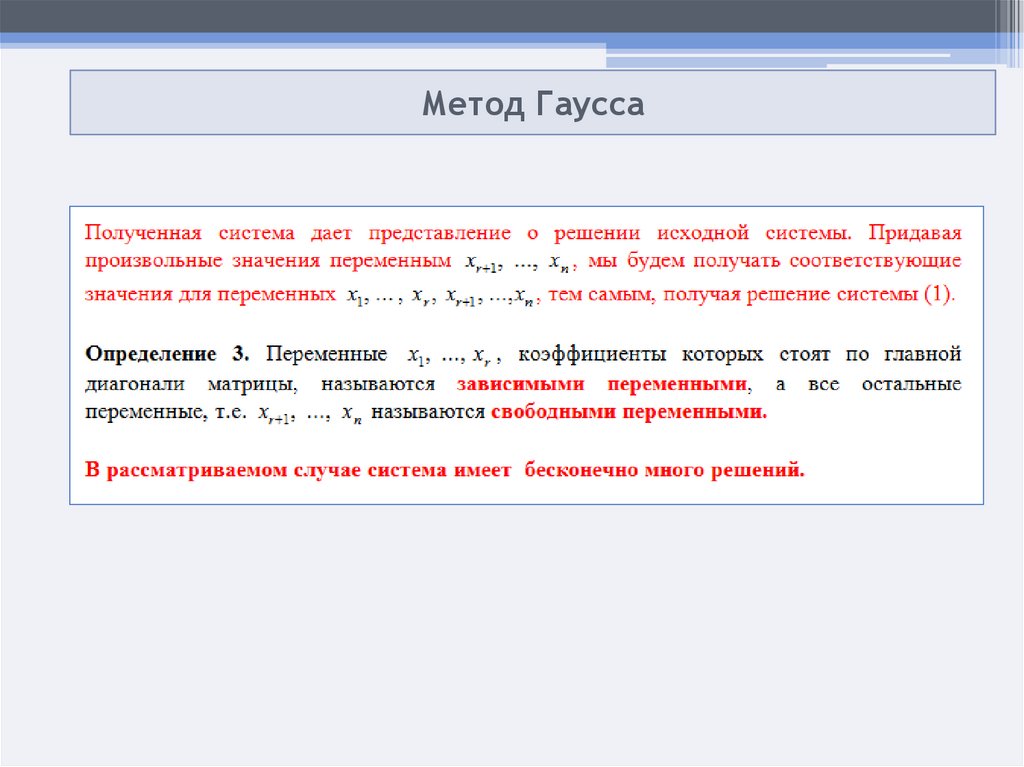Click the sentence about "бесконечно много решений"
This screenshot has height=767, width=1024.
444,470
